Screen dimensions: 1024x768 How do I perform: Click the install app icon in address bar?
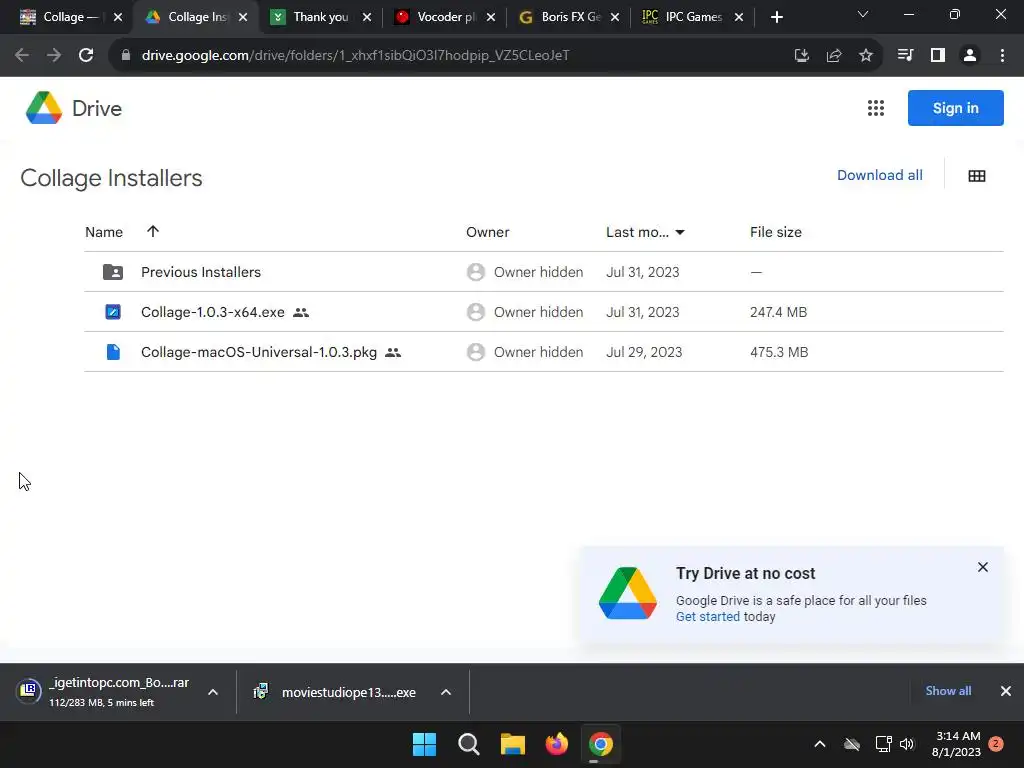coord(801,56)
